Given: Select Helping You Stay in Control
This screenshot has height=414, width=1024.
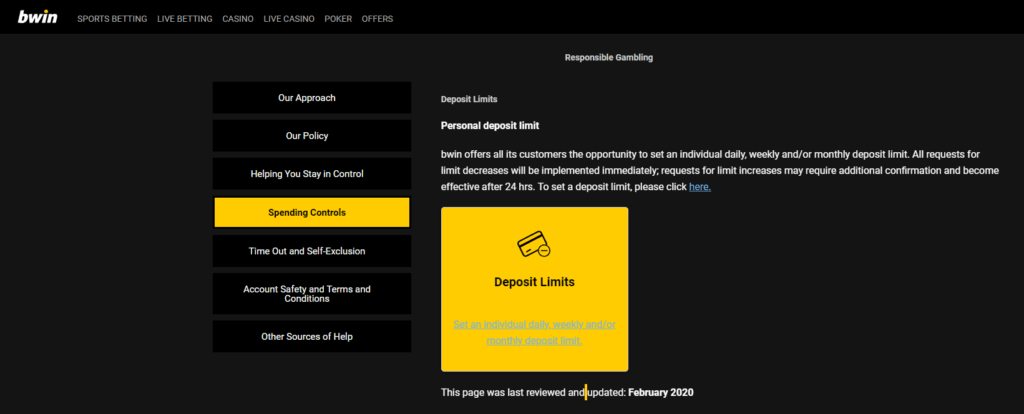Looking at the screenshot, I should pyautogui.click(x=312, y=174).
